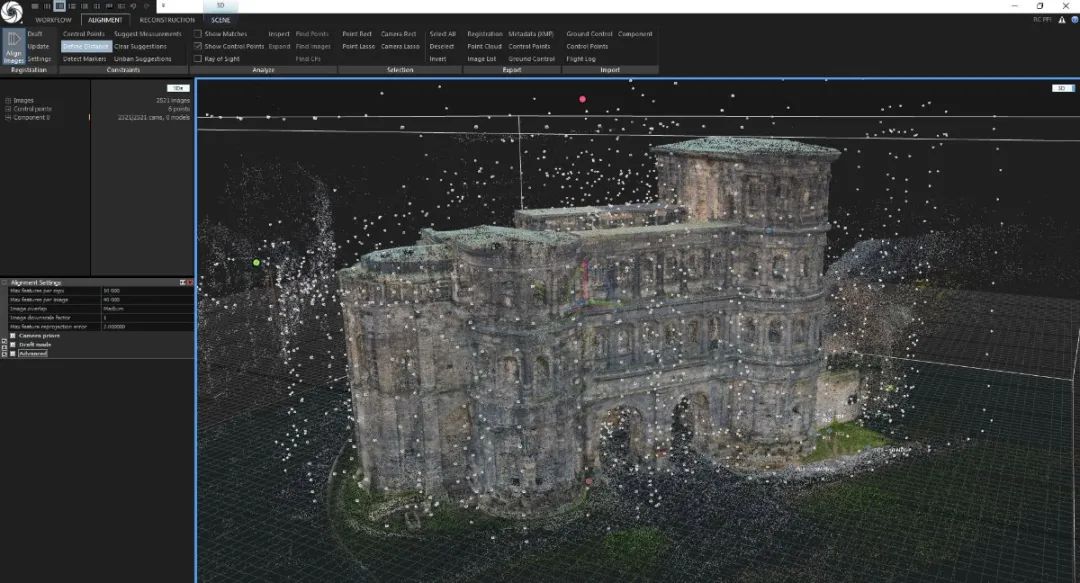Open the Workflow ribbon tab
The image size is (1080, 583).
[53, 20]
